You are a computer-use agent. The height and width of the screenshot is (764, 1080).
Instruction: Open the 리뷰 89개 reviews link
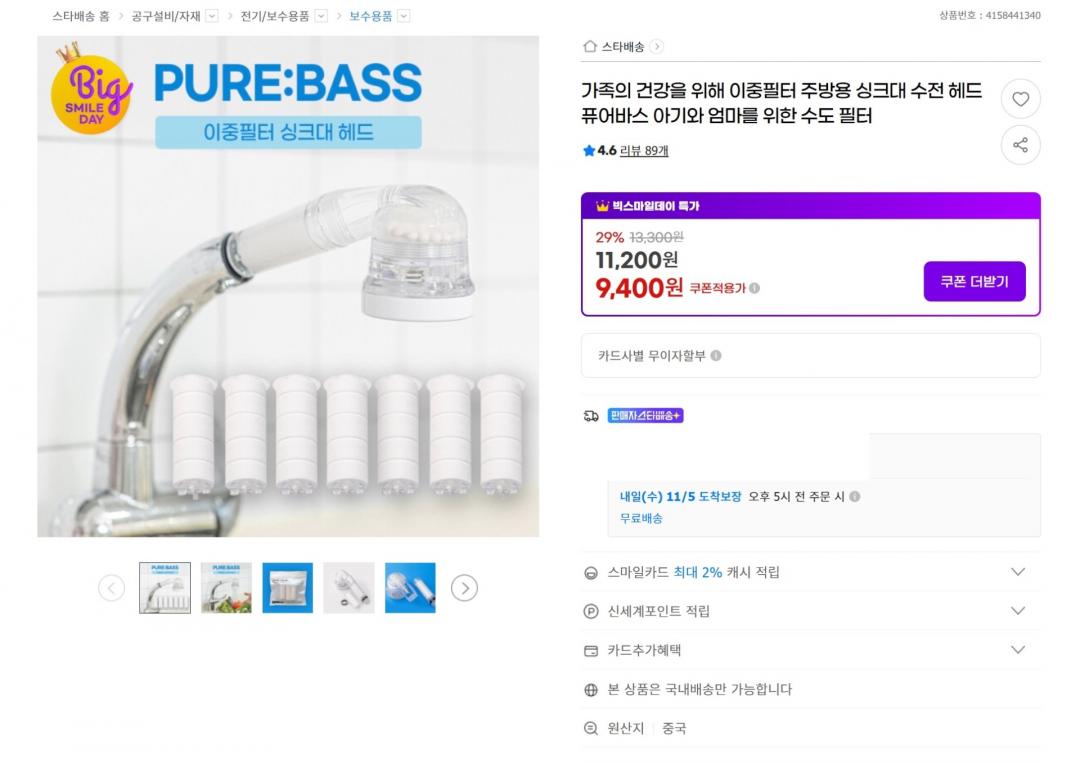point(644,151)
